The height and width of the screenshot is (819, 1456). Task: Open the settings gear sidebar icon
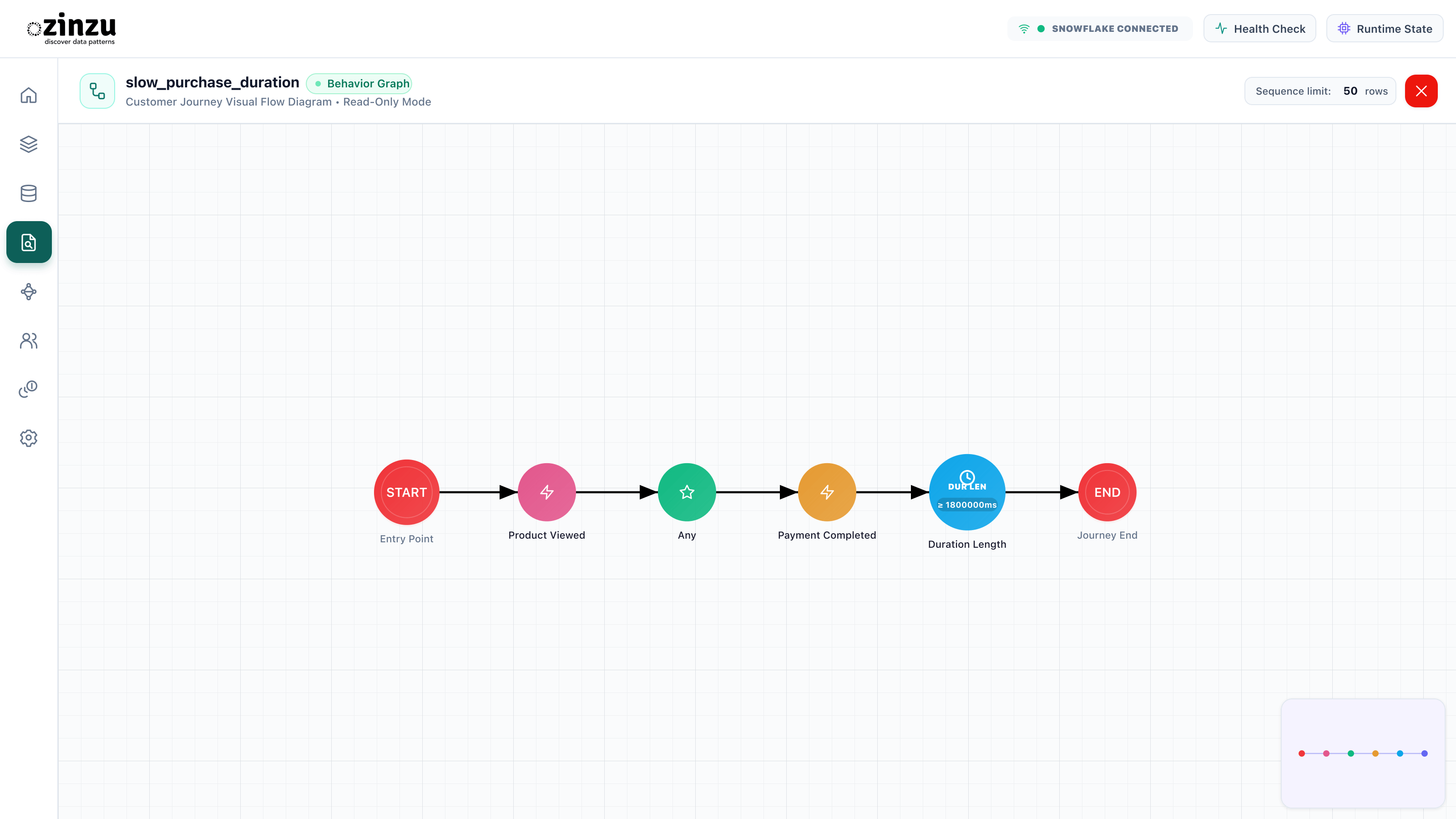click(x=28, y=438)
